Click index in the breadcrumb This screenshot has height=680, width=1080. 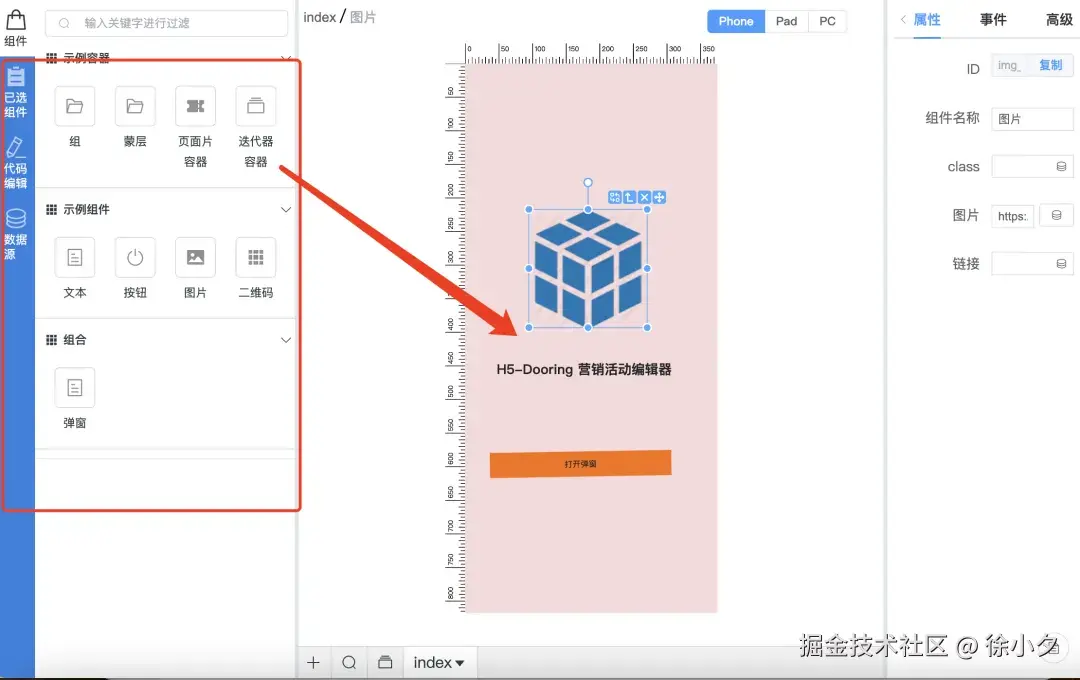pos(320,17)
